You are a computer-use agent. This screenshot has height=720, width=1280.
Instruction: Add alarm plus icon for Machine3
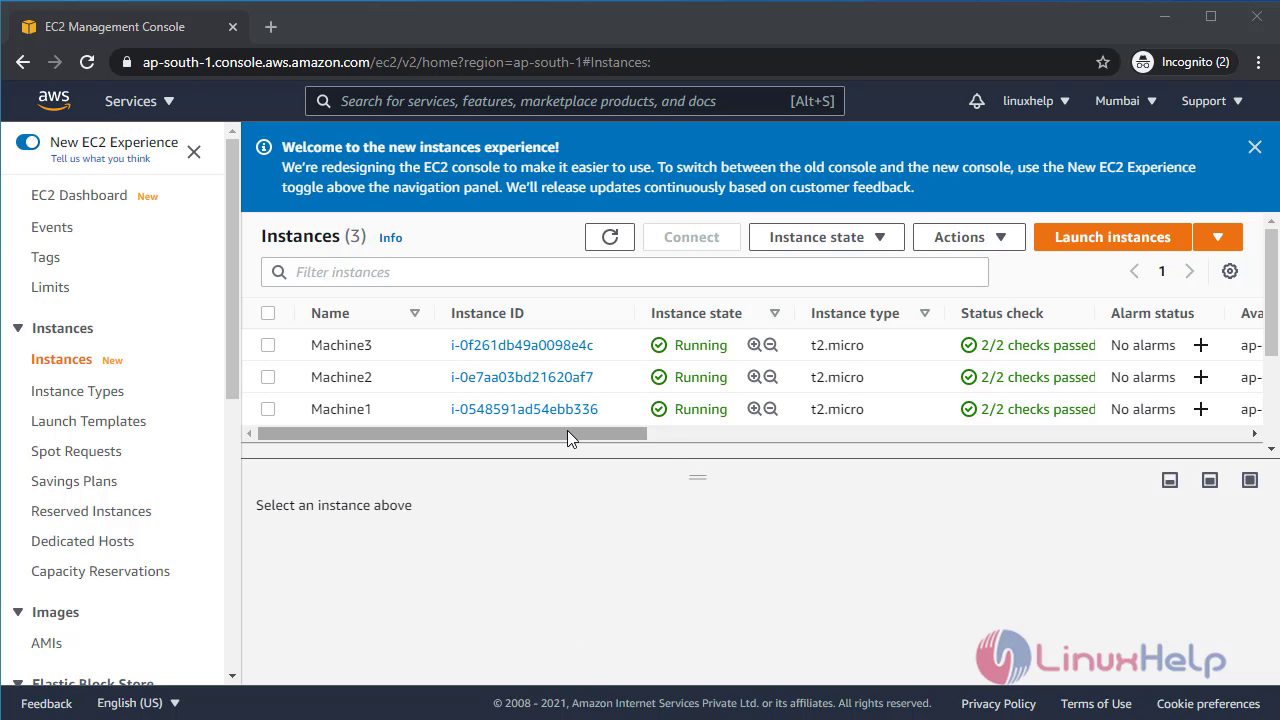tap(1201, 345)
